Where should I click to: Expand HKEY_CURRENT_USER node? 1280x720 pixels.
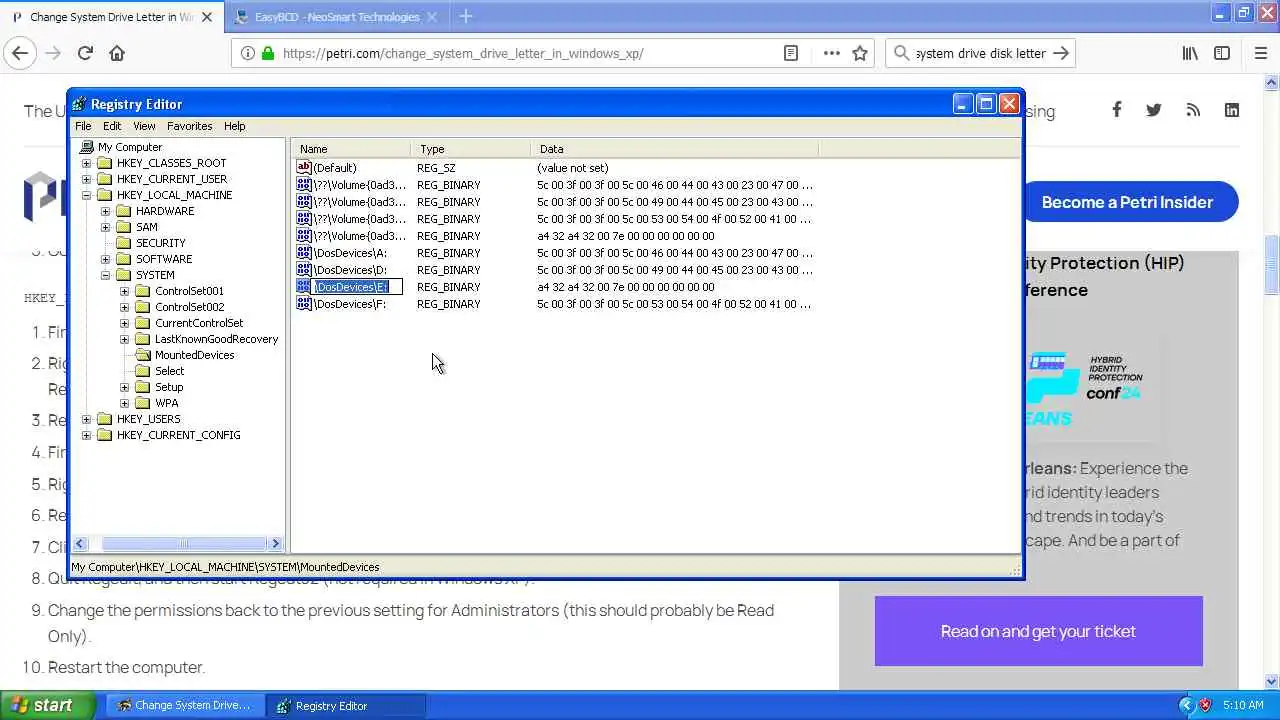[x=86, y=179]
